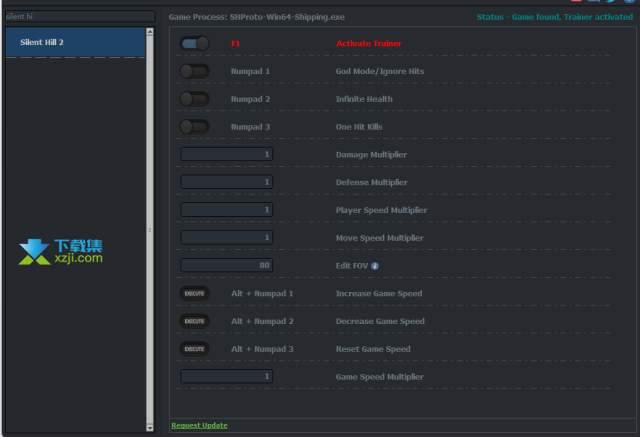Click the Reset Game Speed label
The width and height of the screenshot is (640, 437).
pyautogui.click(x=373, y=349)
